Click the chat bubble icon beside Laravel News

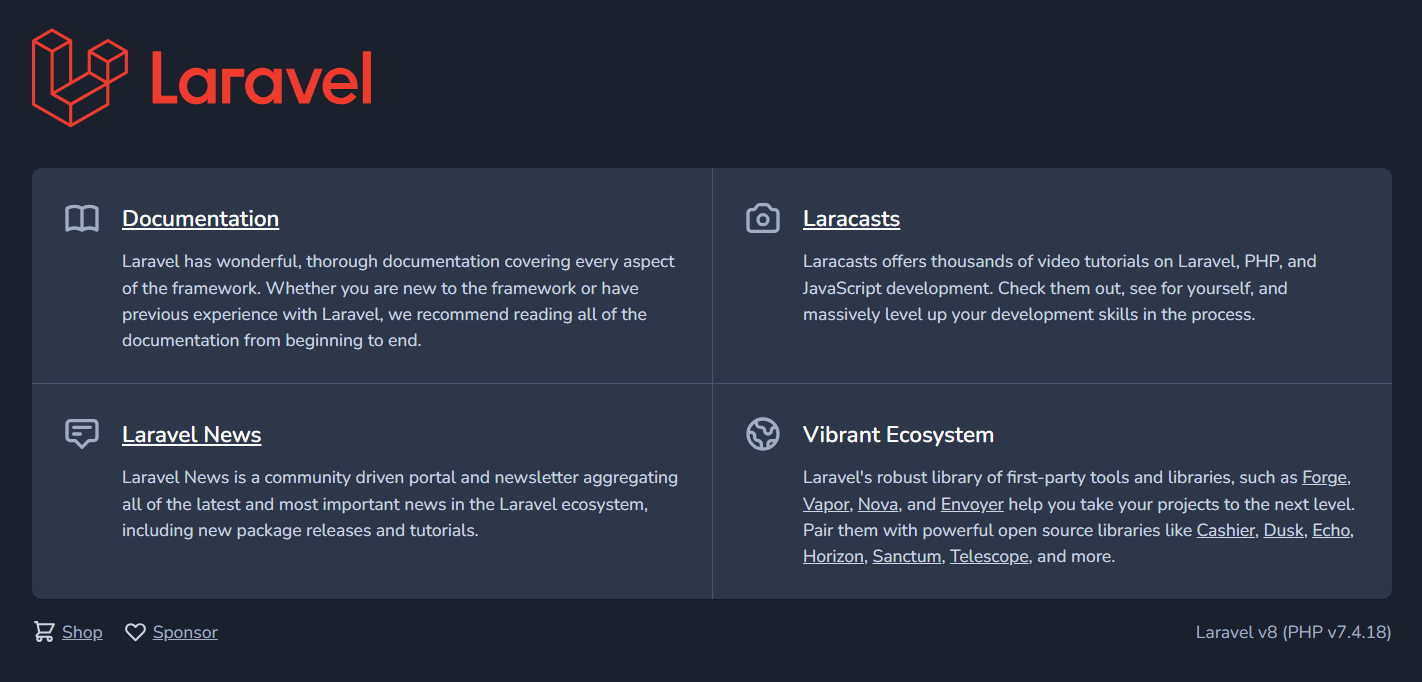[82, 434]
